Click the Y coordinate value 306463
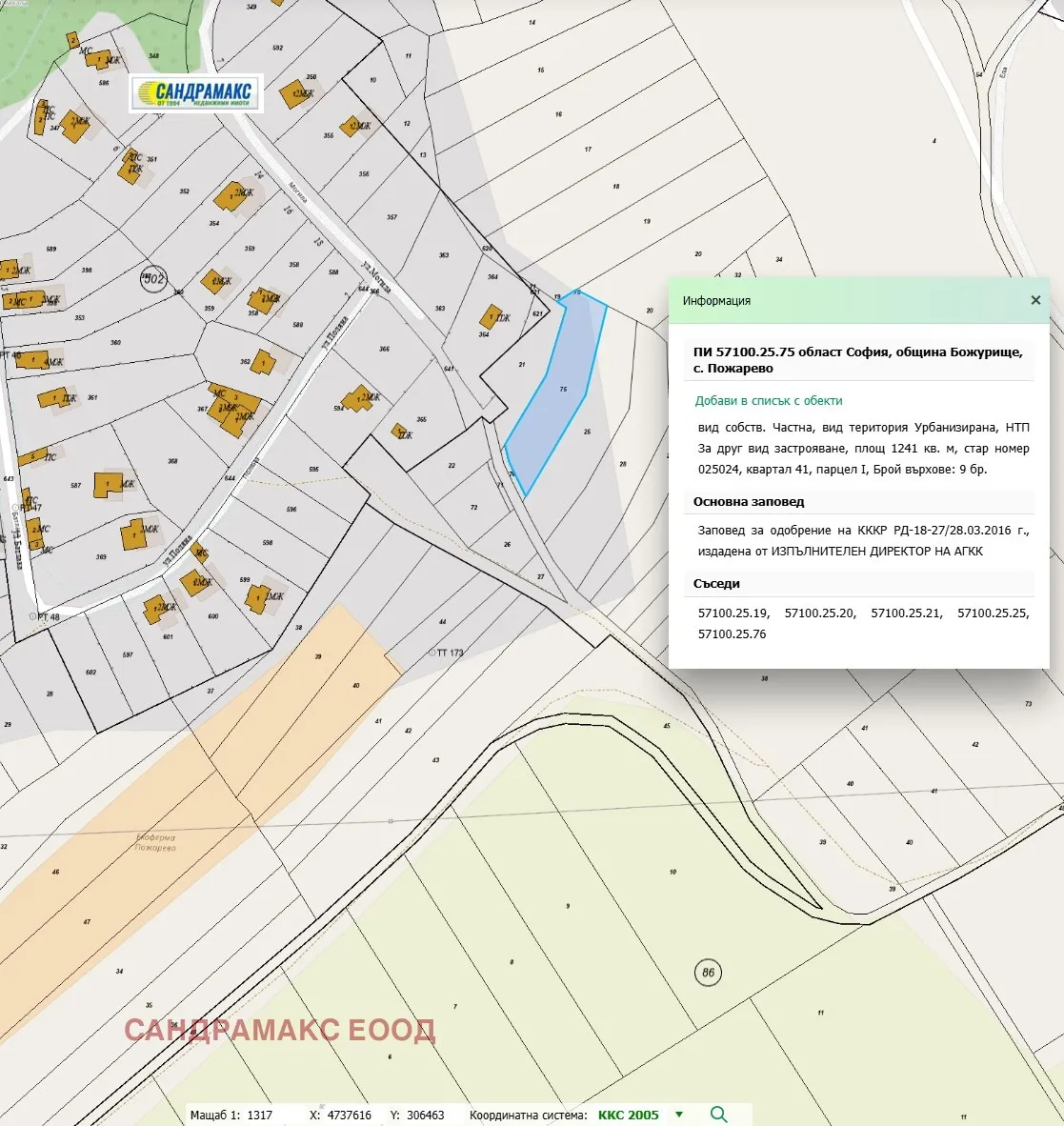 (425, 1115)
